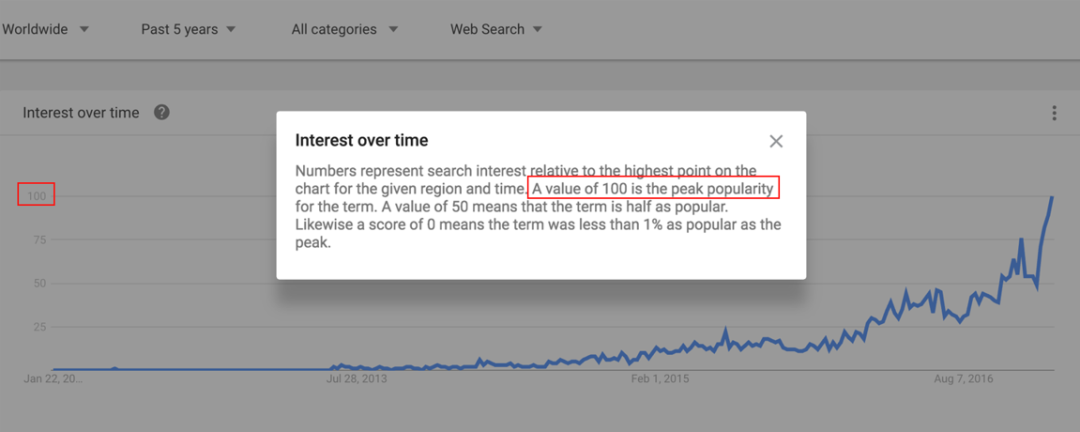Click the 75 y-axis label
The width and height of the screenshot is (1080, 432).
click(x=39, y=240)
